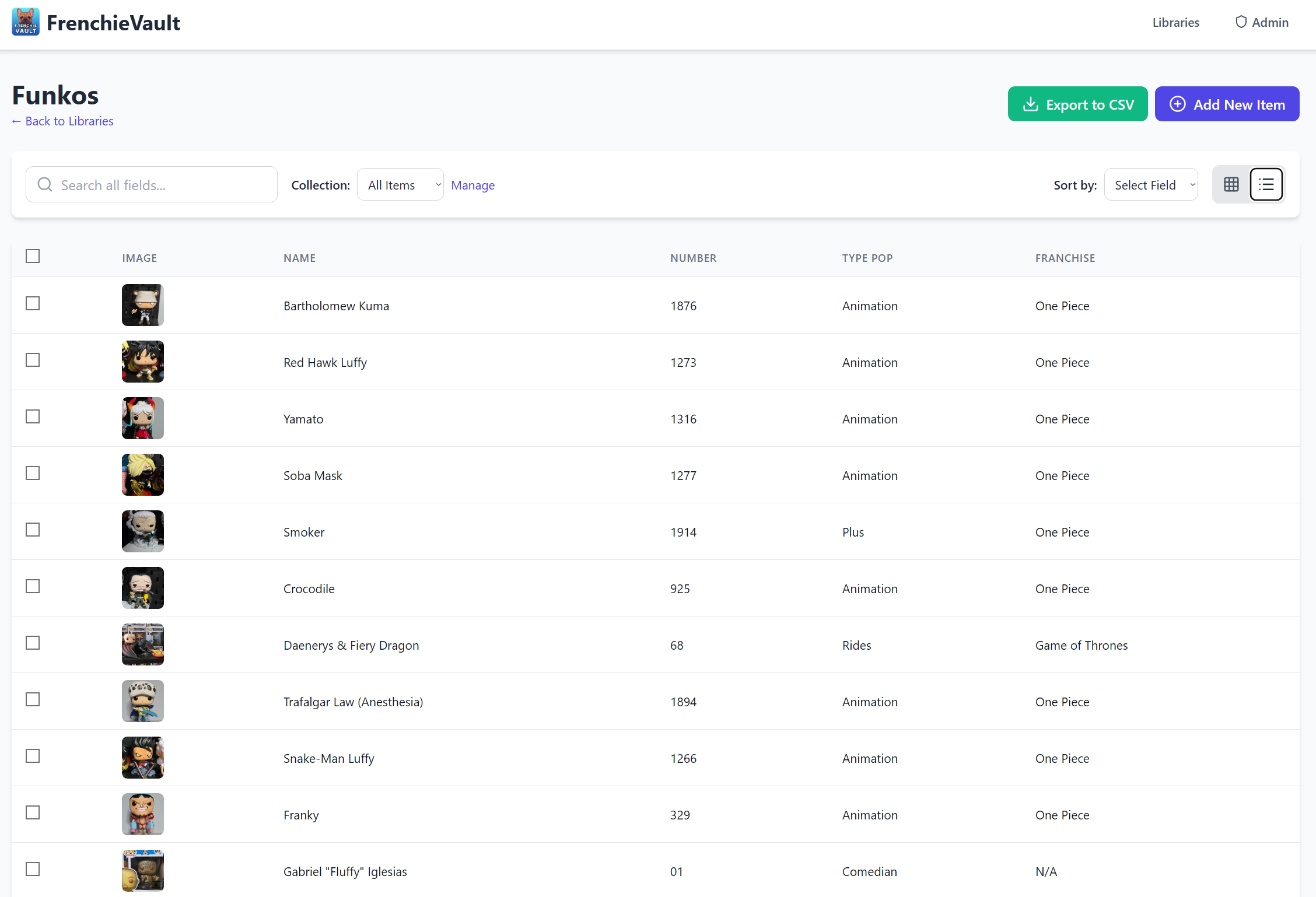The width and height of the screenshot is (1316, 897).
Task: Select the Yamato row checkbox
Action: [x=33, y=417]
